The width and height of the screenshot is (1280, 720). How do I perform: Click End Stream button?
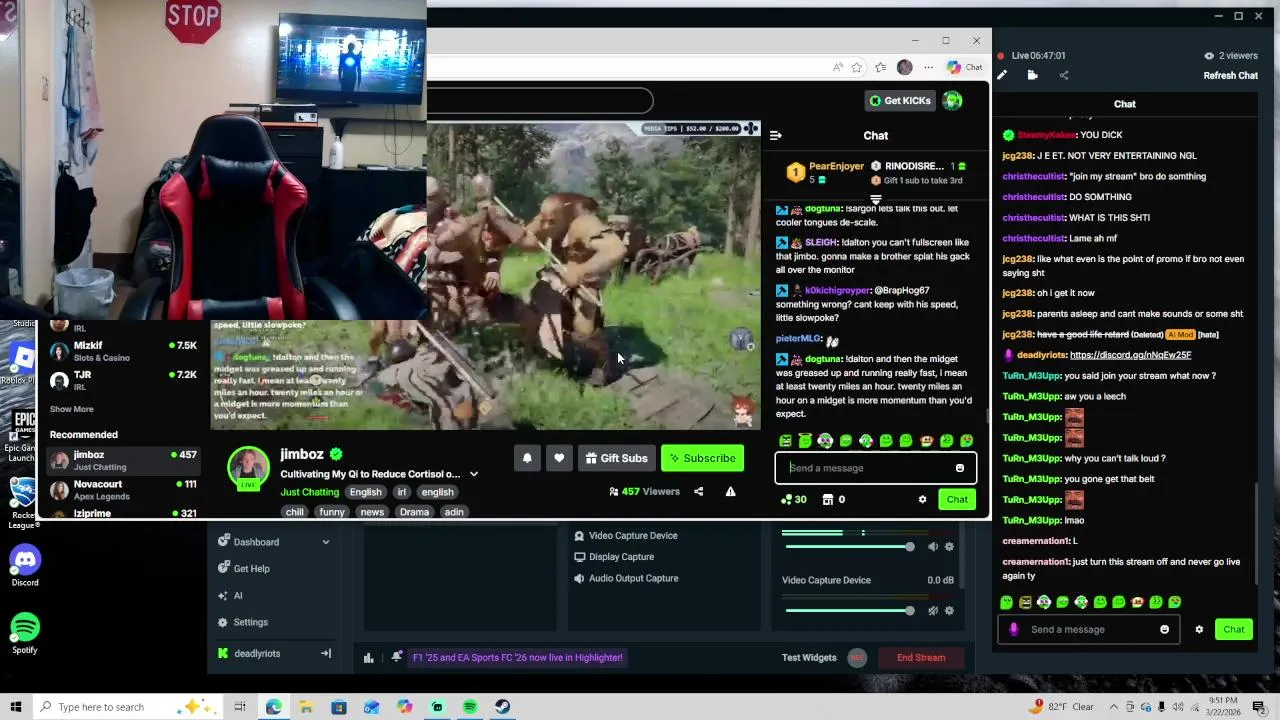921,657
